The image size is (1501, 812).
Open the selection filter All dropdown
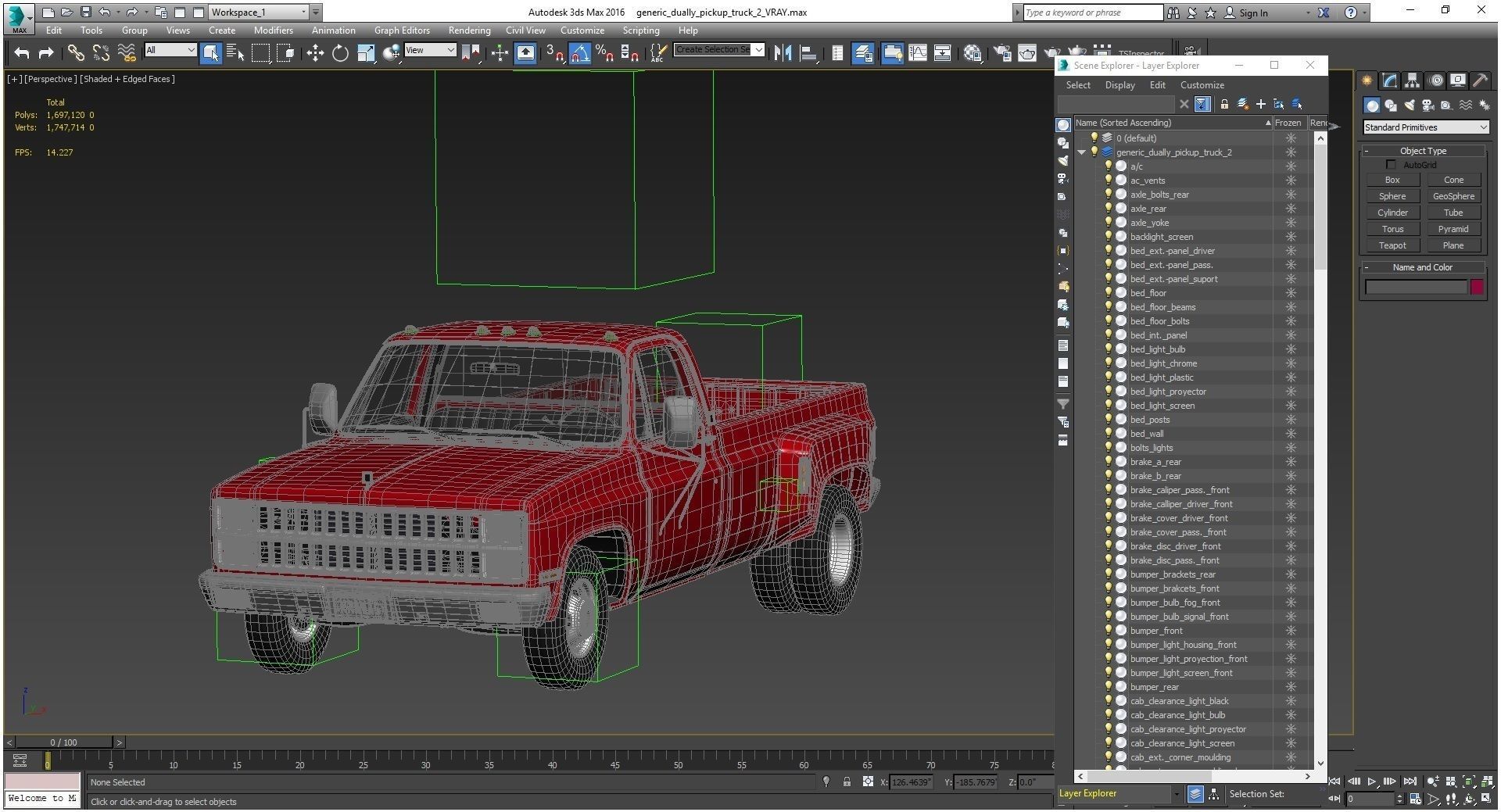coord(170,50)
